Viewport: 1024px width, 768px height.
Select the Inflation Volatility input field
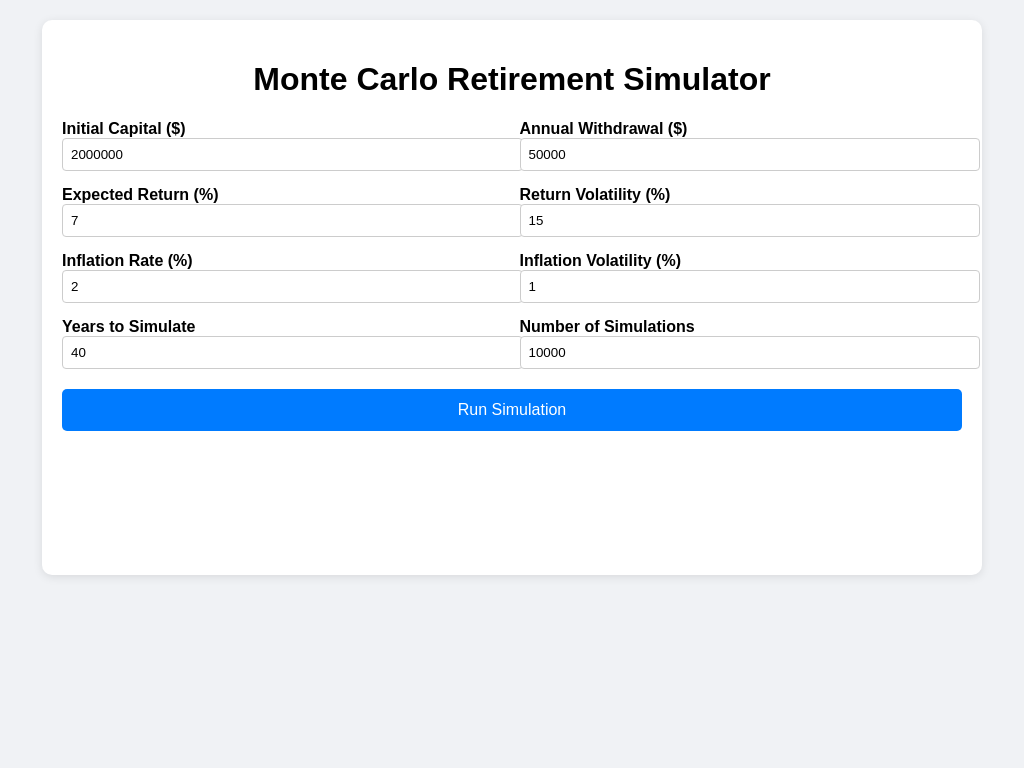[x=750, y=286]
